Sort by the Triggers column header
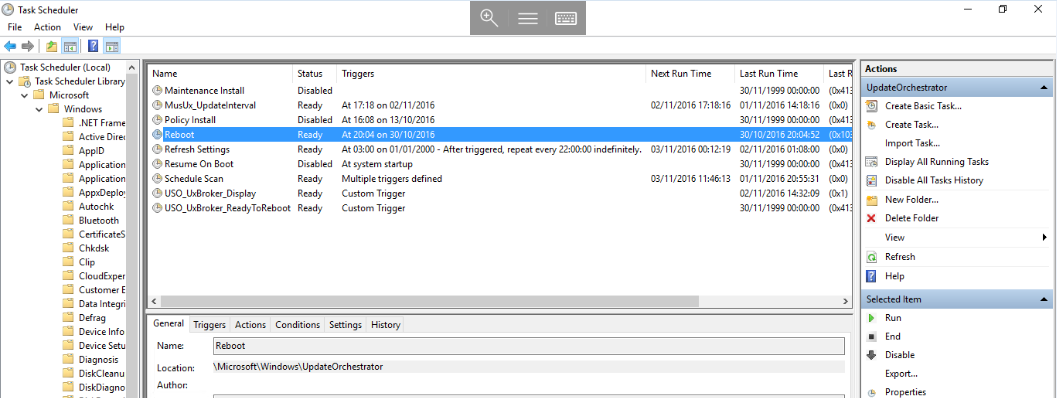 click(x=491, y=74)
